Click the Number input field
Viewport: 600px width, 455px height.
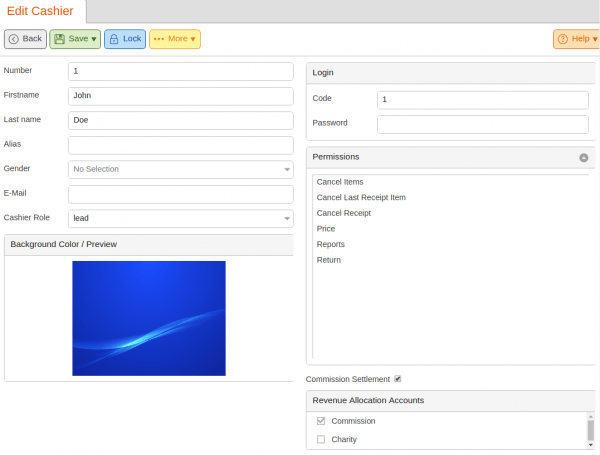[x=181, y=72]
